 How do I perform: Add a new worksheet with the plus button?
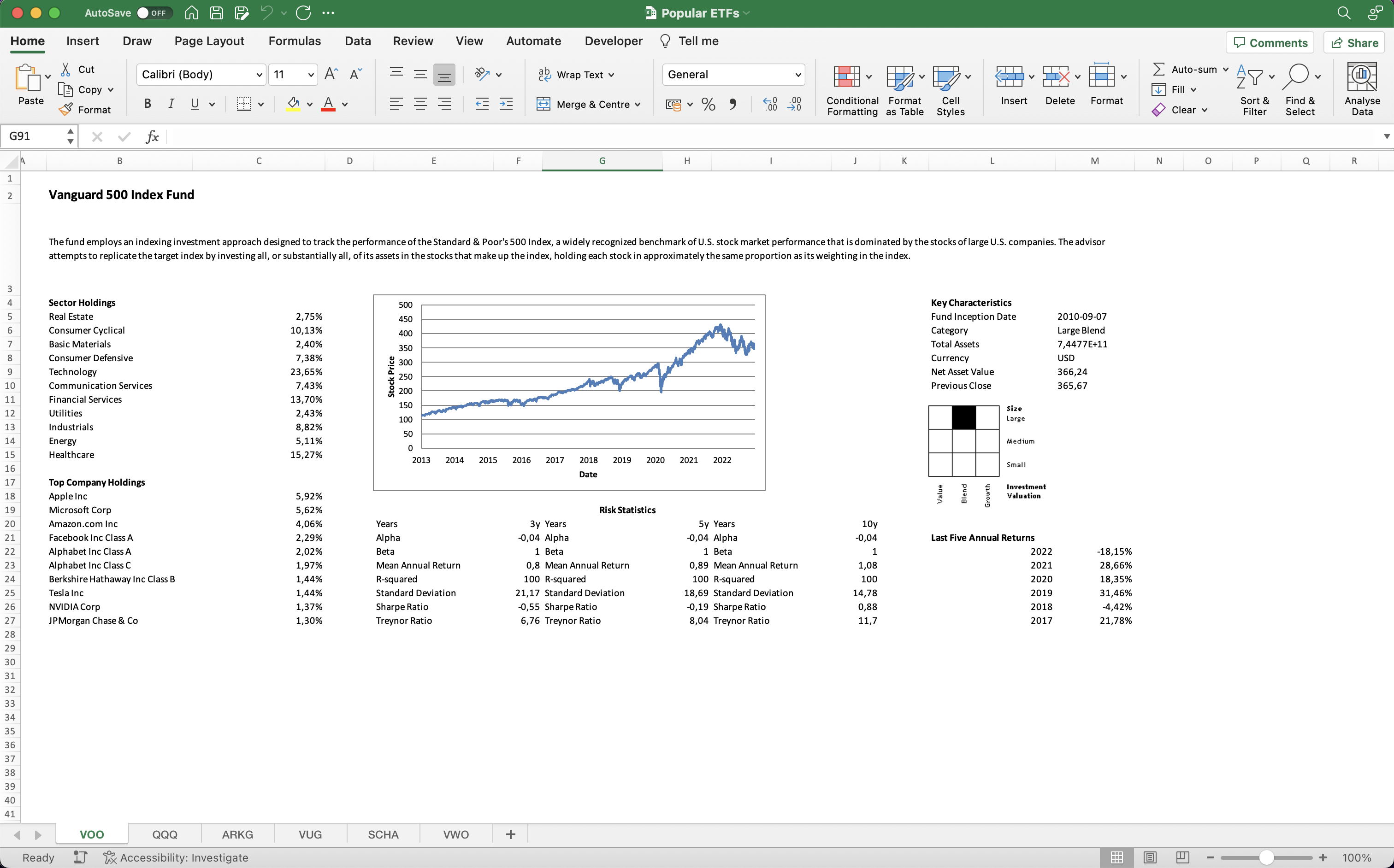(x=510, y=834)
